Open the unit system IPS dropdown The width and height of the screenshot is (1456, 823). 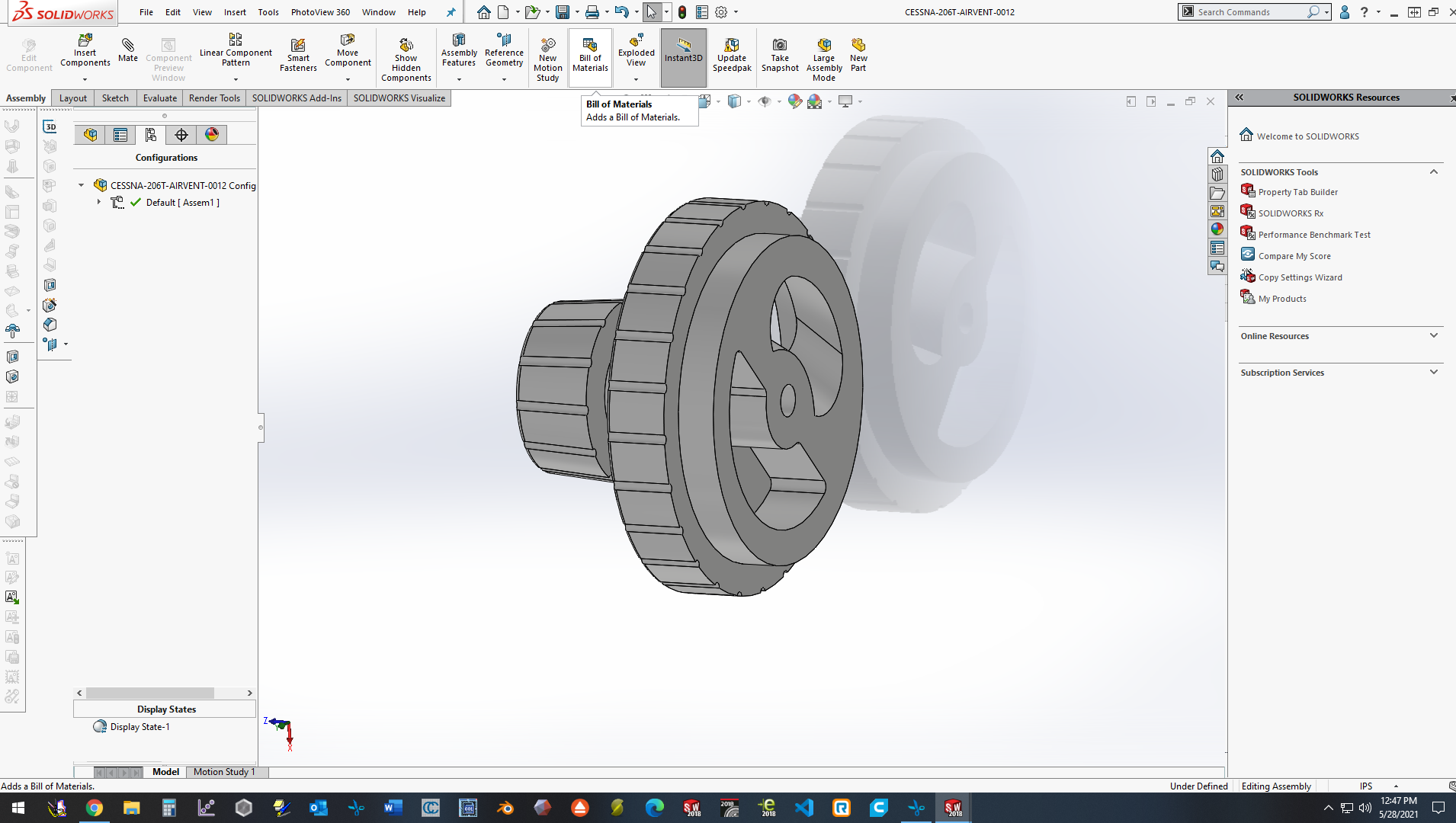pos(1396,786)
